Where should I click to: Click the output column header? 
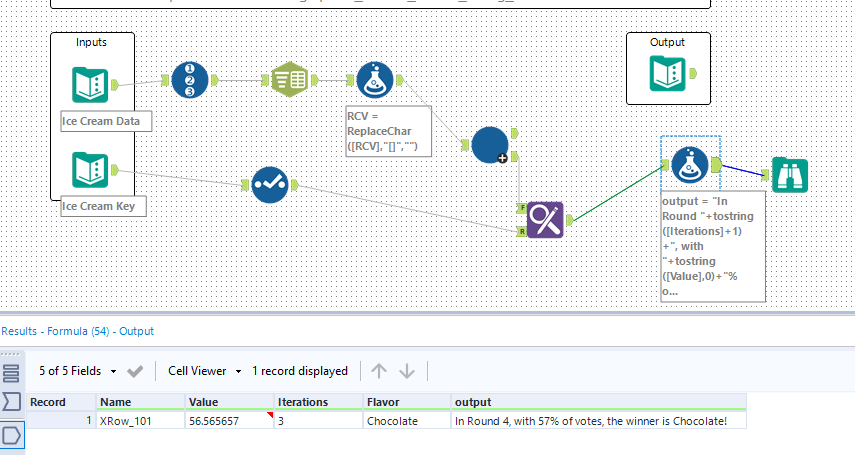click(x=599, y=402)
